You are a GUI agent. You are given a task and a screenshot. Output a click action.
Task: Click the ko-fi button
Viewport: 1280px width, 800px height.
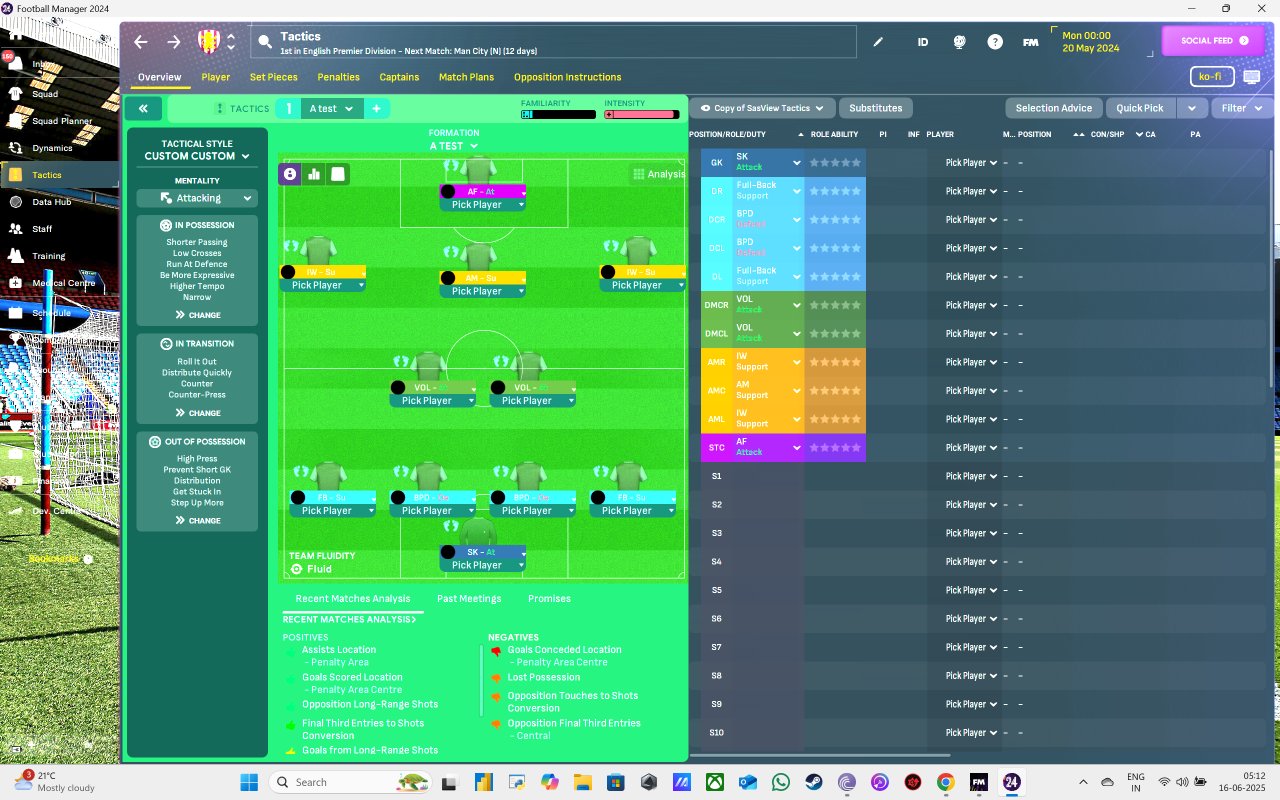tap(1210, 77)
